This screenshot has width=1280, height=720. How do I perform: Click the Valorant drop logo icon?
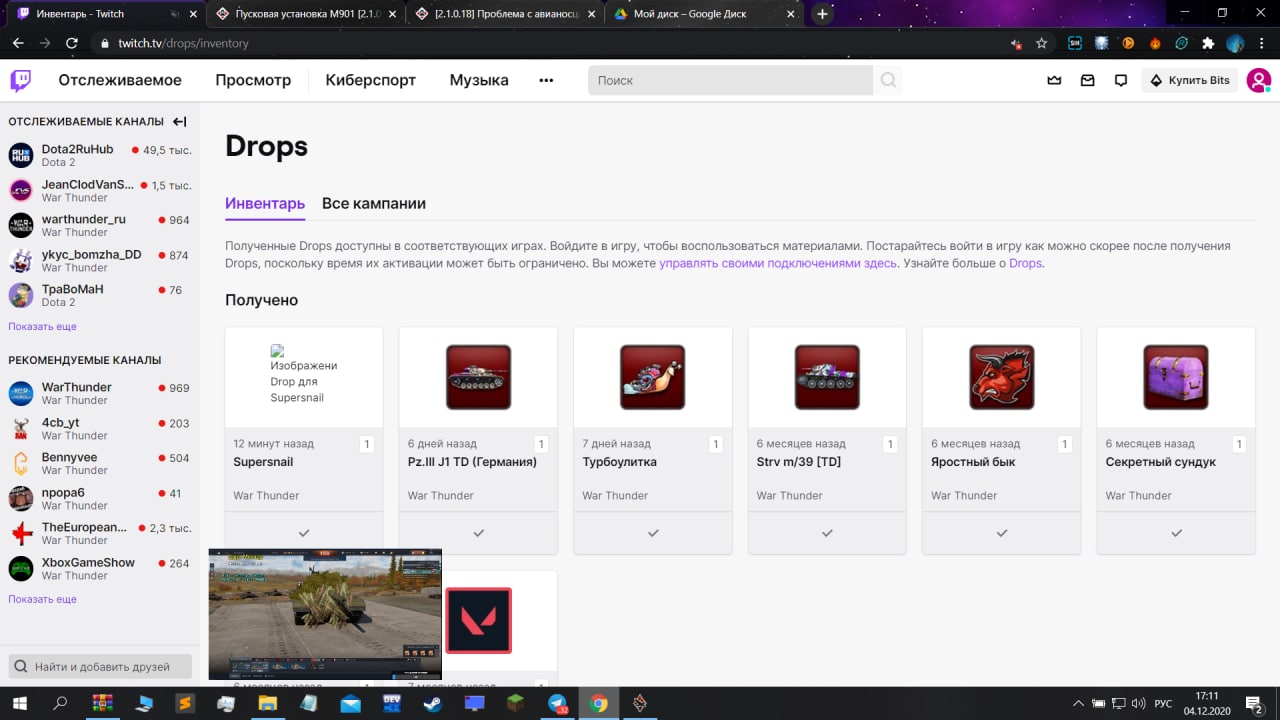(x=478, y=620)
